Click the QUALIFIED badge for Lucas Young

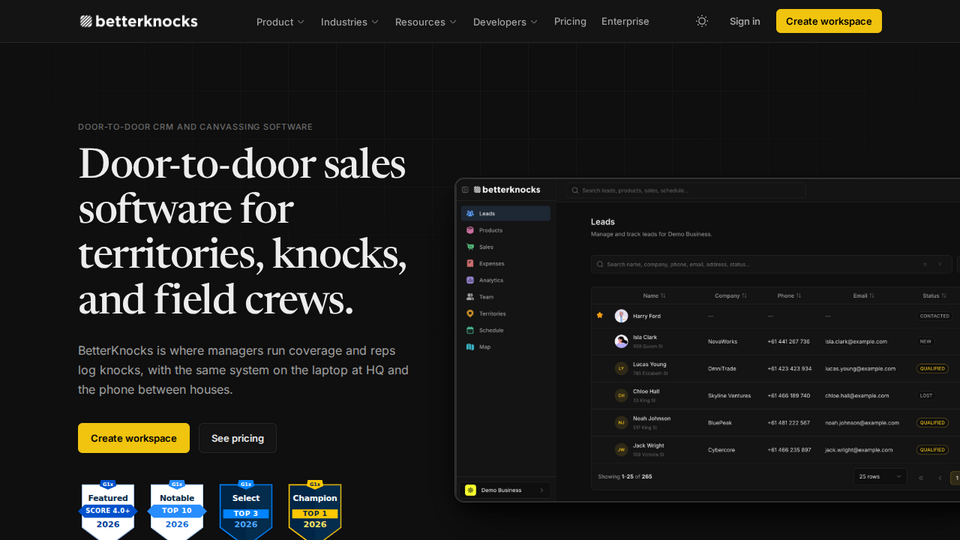pyautogui.click(x=932, y=369)
